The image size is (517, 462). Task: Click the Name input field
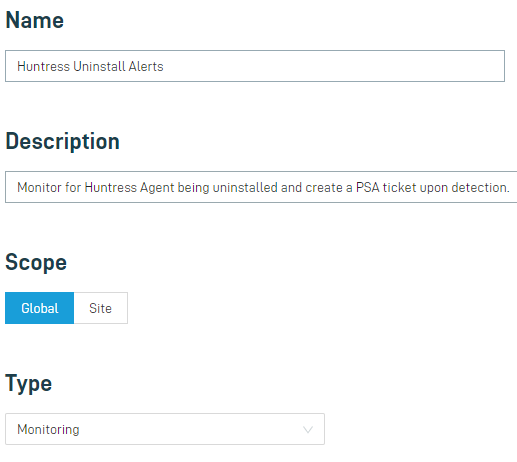point(255,66)
